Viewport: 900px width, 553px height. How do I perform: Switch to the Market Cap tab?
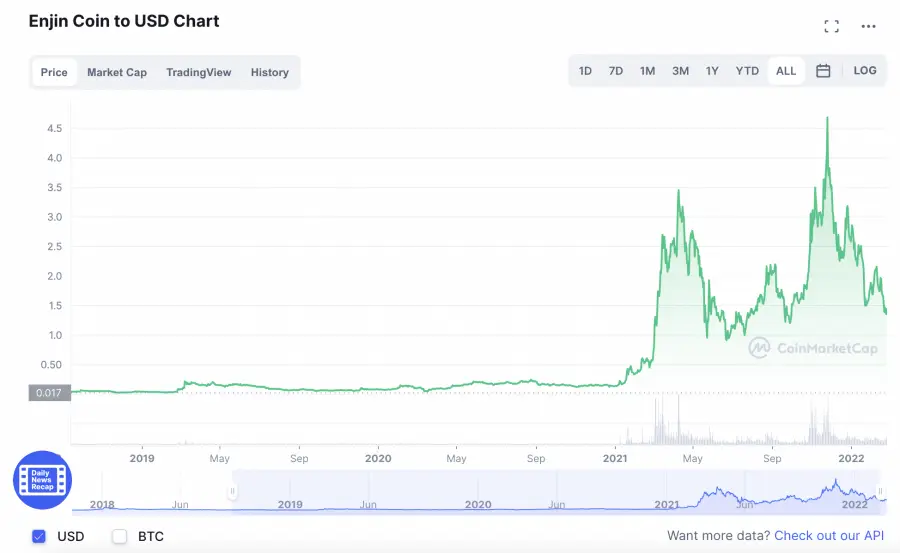pos(117,72)
